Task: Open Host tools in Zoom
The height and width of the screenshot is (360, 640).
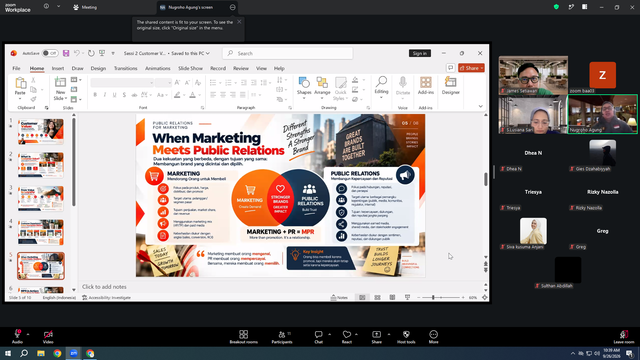Action: [406, 336]
